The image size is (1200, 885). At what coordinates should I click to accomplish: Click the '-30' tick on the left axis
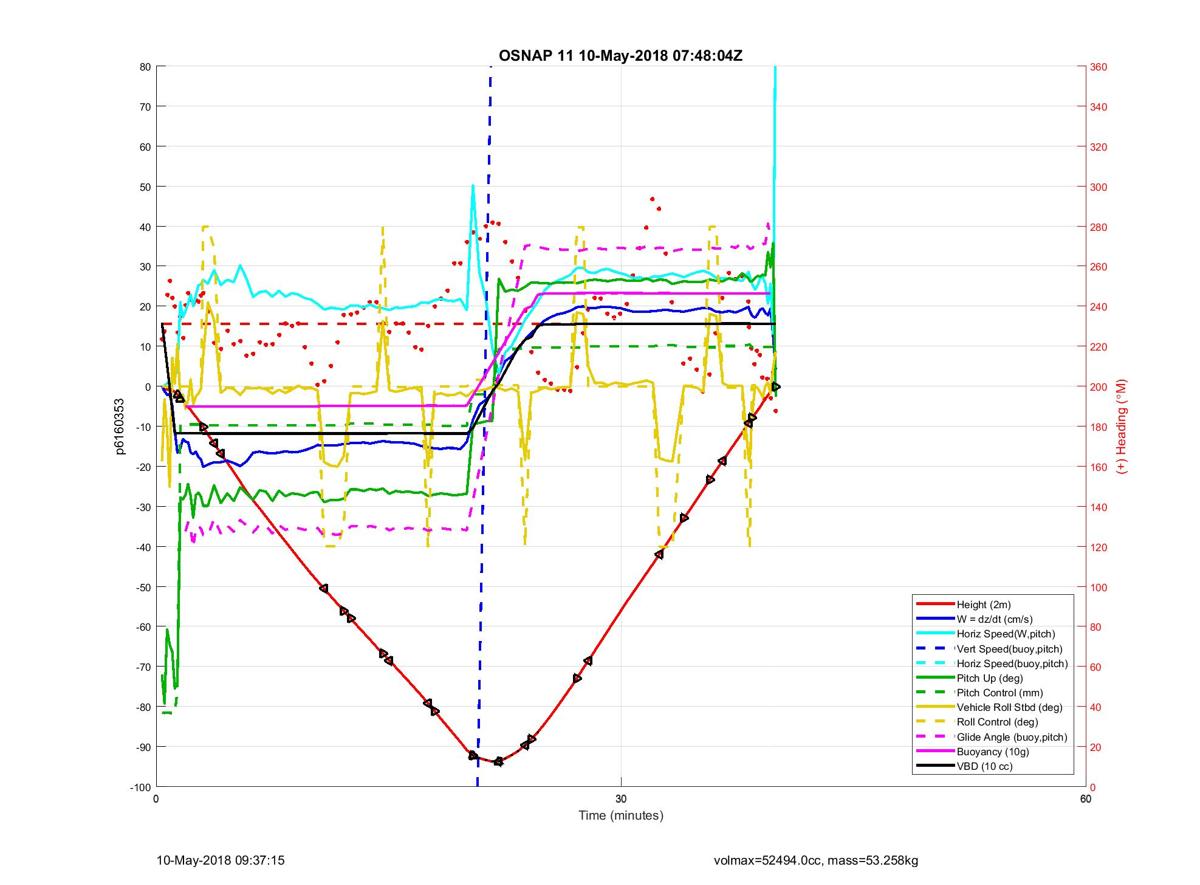click(x=143, y=507)
